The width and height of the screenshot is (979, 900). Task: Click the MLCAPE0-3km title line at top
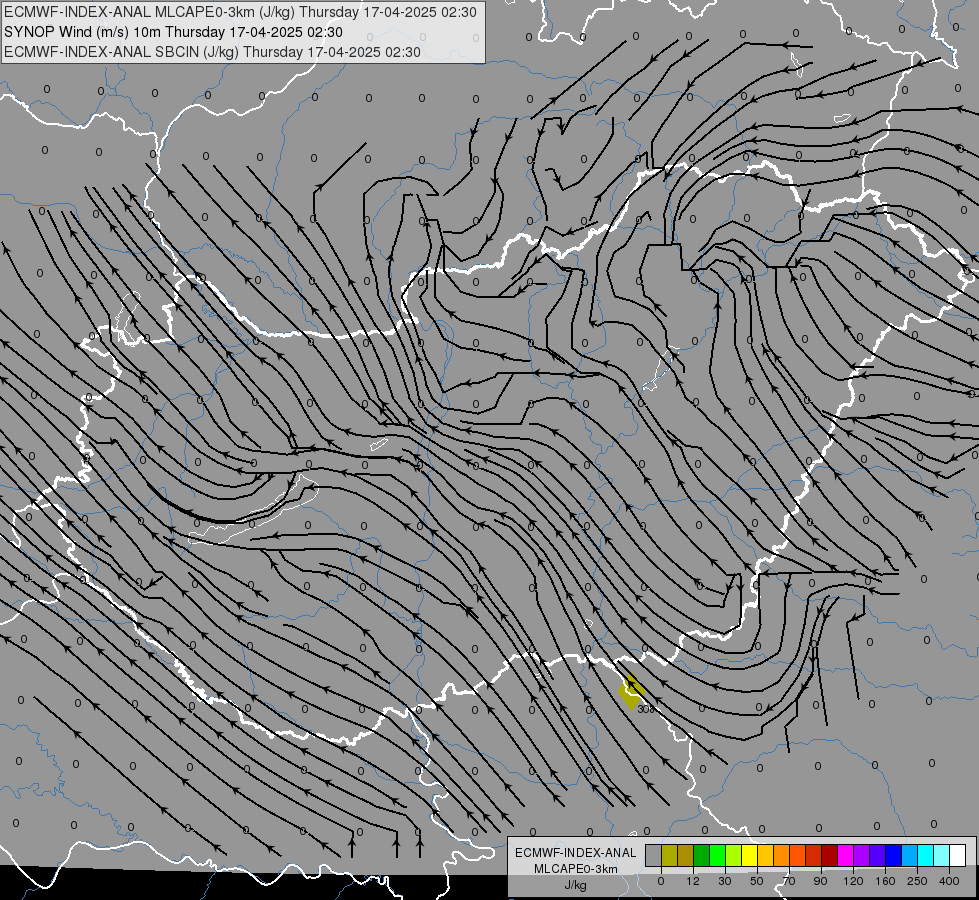tap(240, 12)
